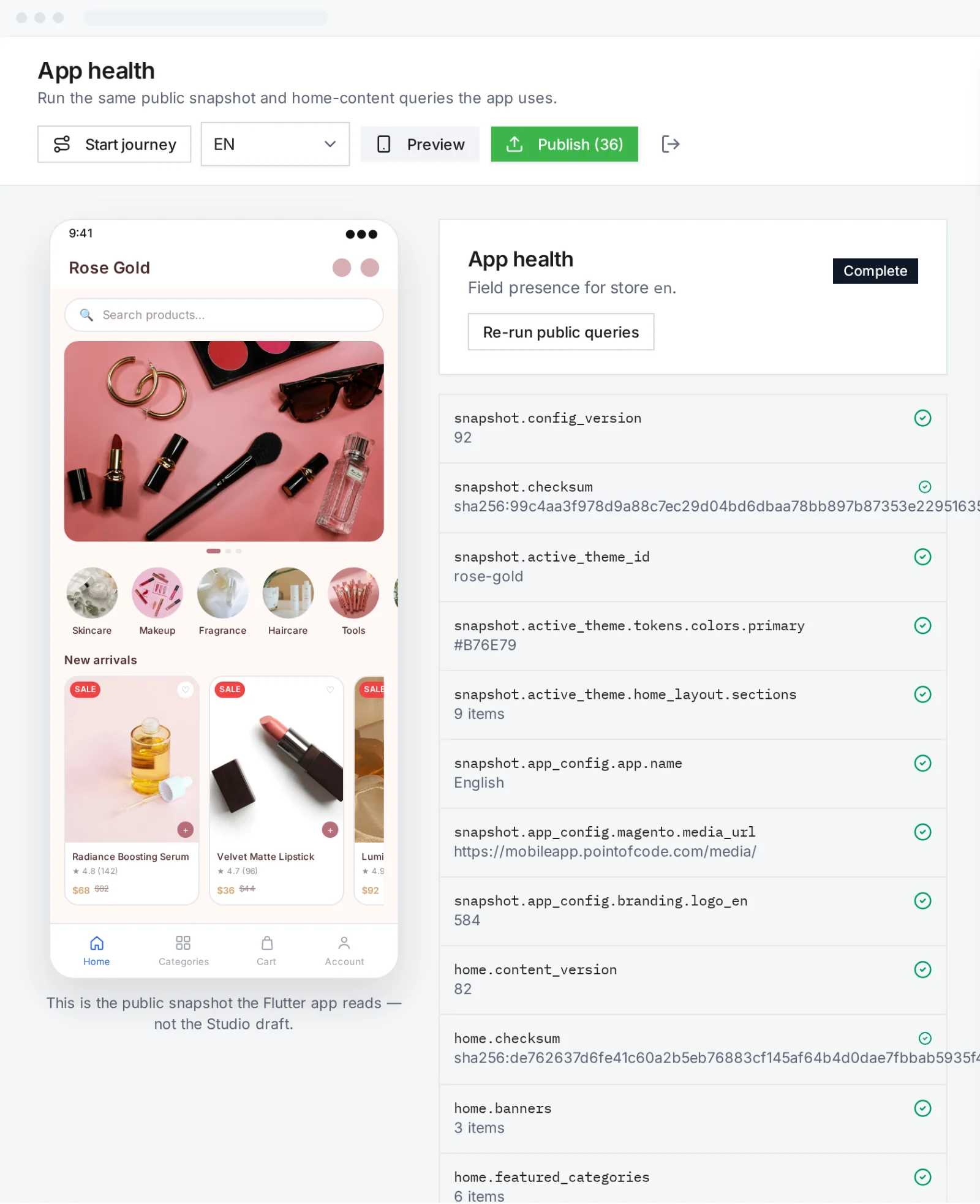This screenshot has width=980, height=1204.
Task: Click the check icon for snapshot.config_version
Action: coord(922,418)
